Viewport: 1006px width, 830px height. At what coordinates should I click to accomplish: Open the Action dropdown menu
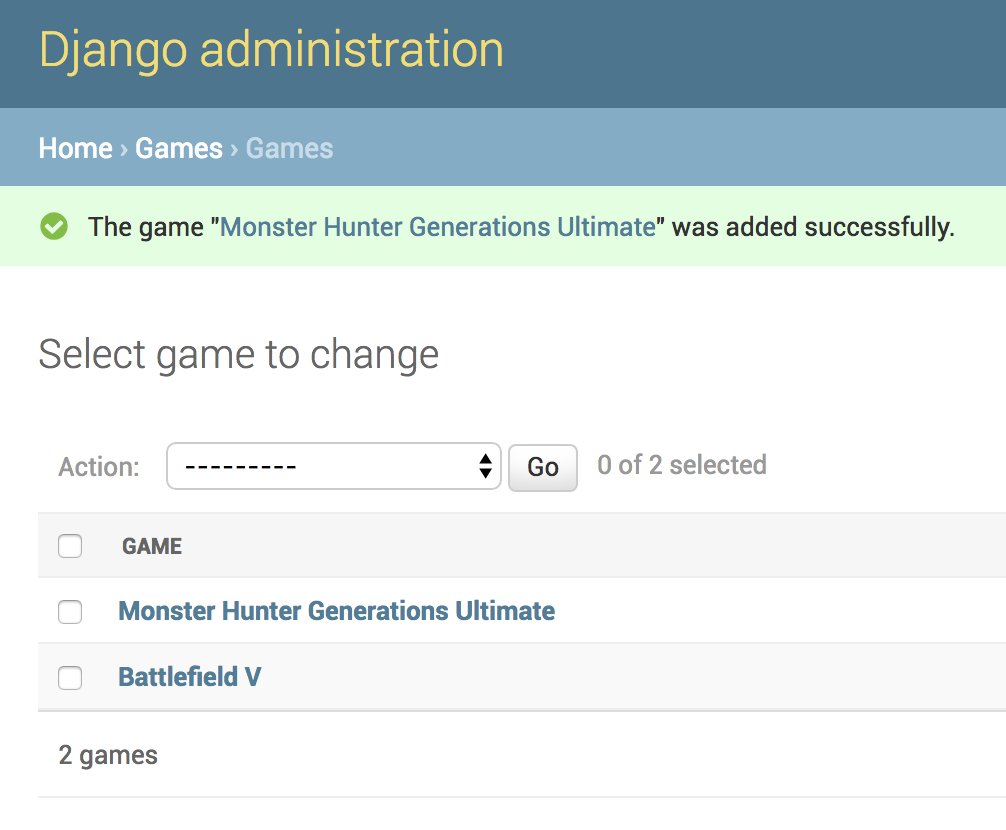(x=334, y=466)
